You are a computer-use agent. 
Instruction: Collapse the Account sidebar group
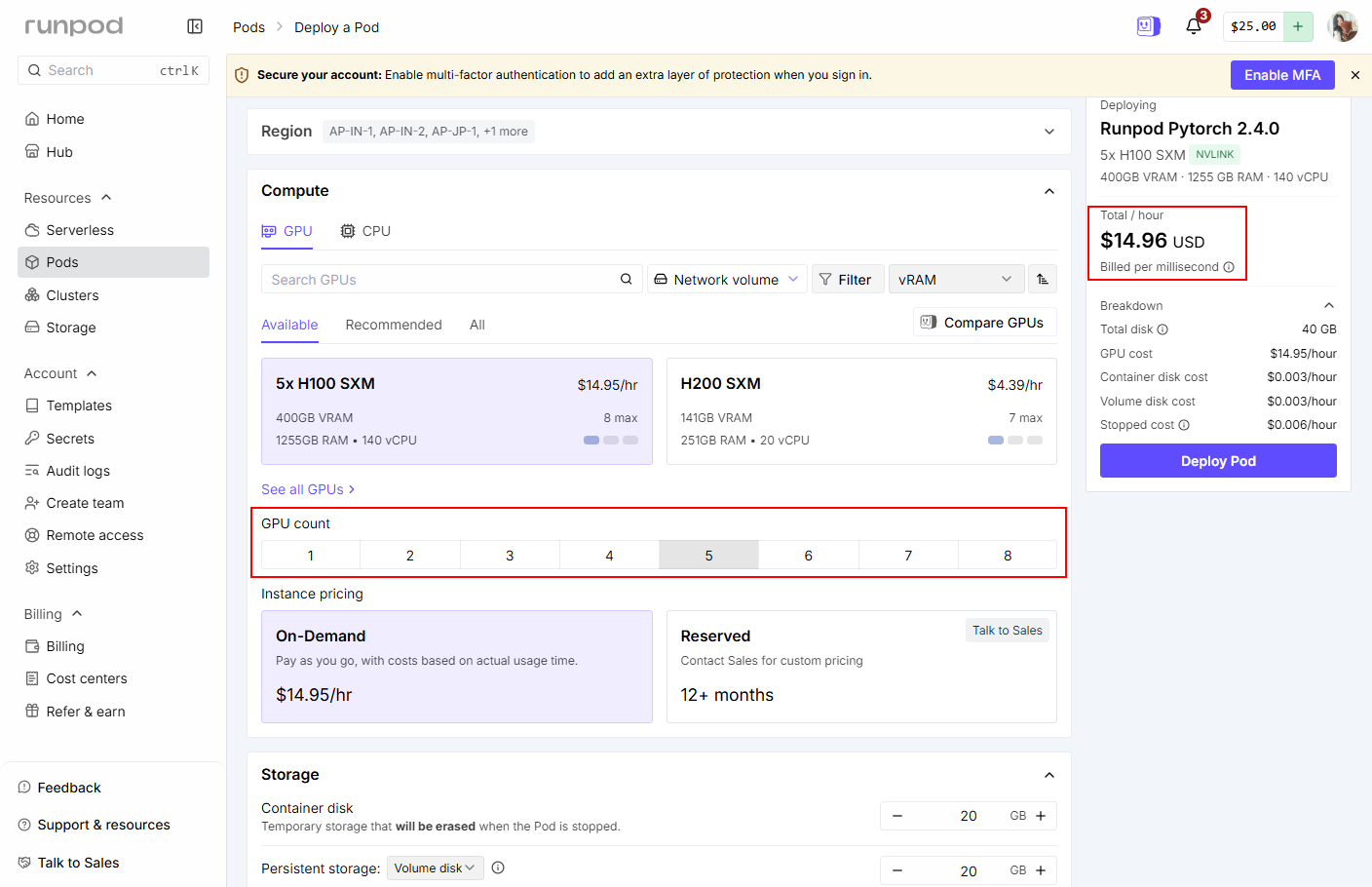click(60, 373)
